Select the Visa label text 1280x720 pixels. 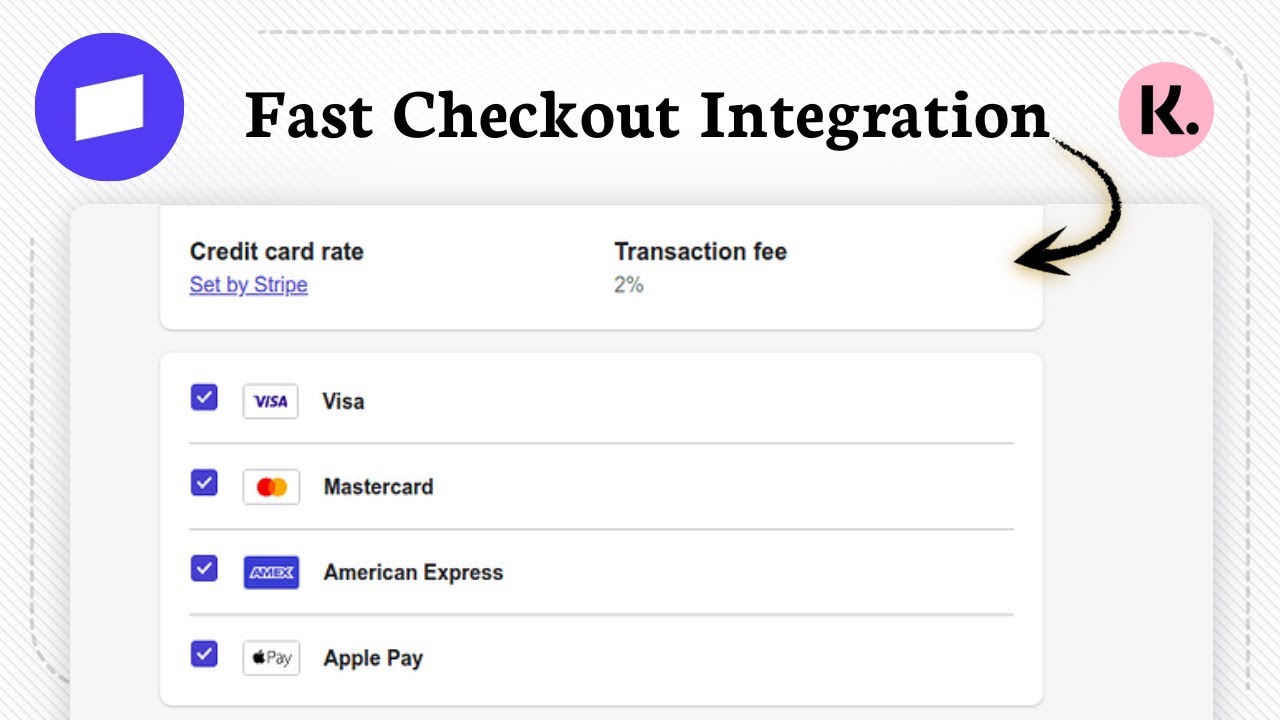[343, 401]
